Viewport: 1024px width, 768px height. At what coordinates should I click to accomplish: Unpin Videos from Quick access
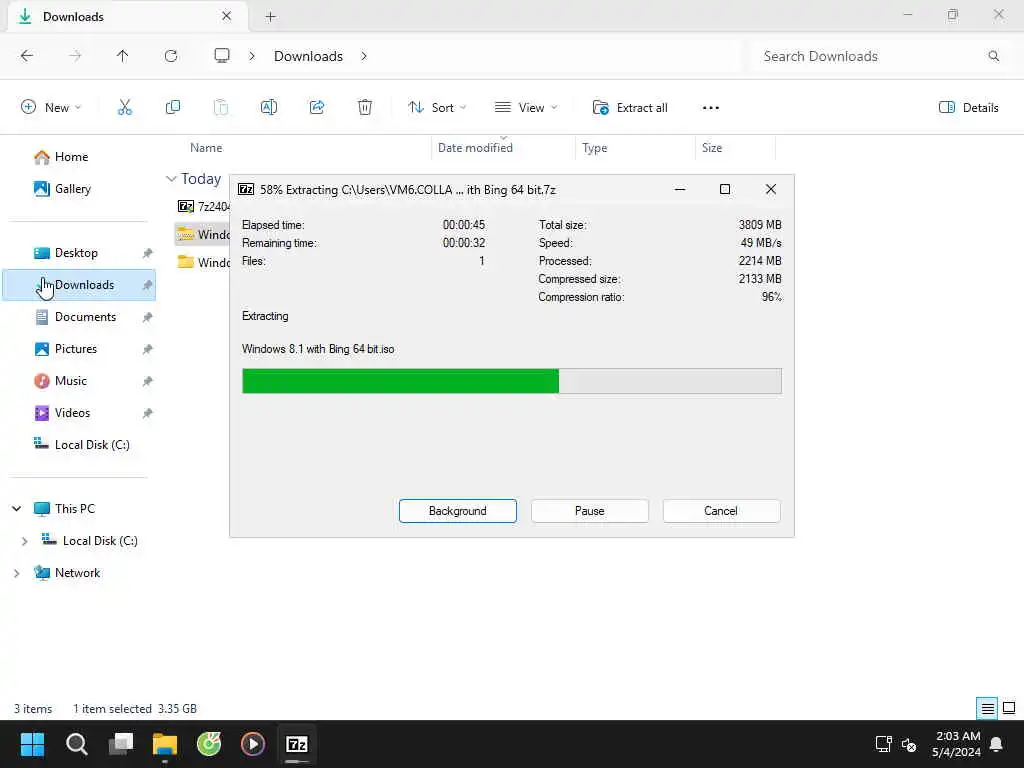(x=148, y=413)
